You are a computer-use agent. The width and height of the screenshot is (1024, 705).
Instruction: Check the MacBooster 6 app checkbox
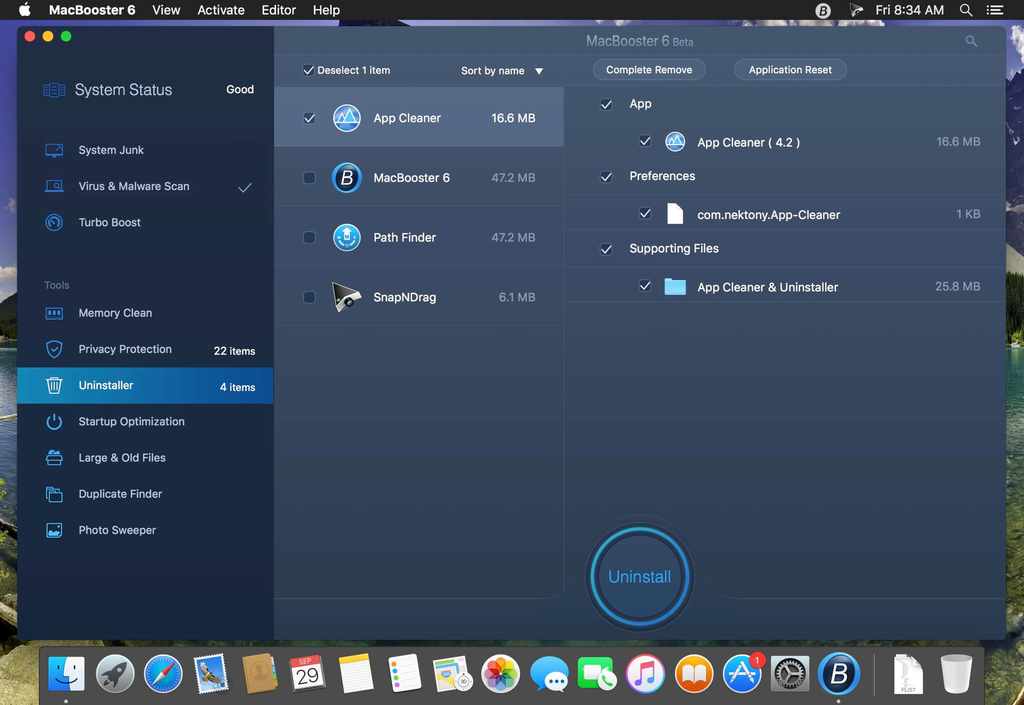tap(309, 178)
